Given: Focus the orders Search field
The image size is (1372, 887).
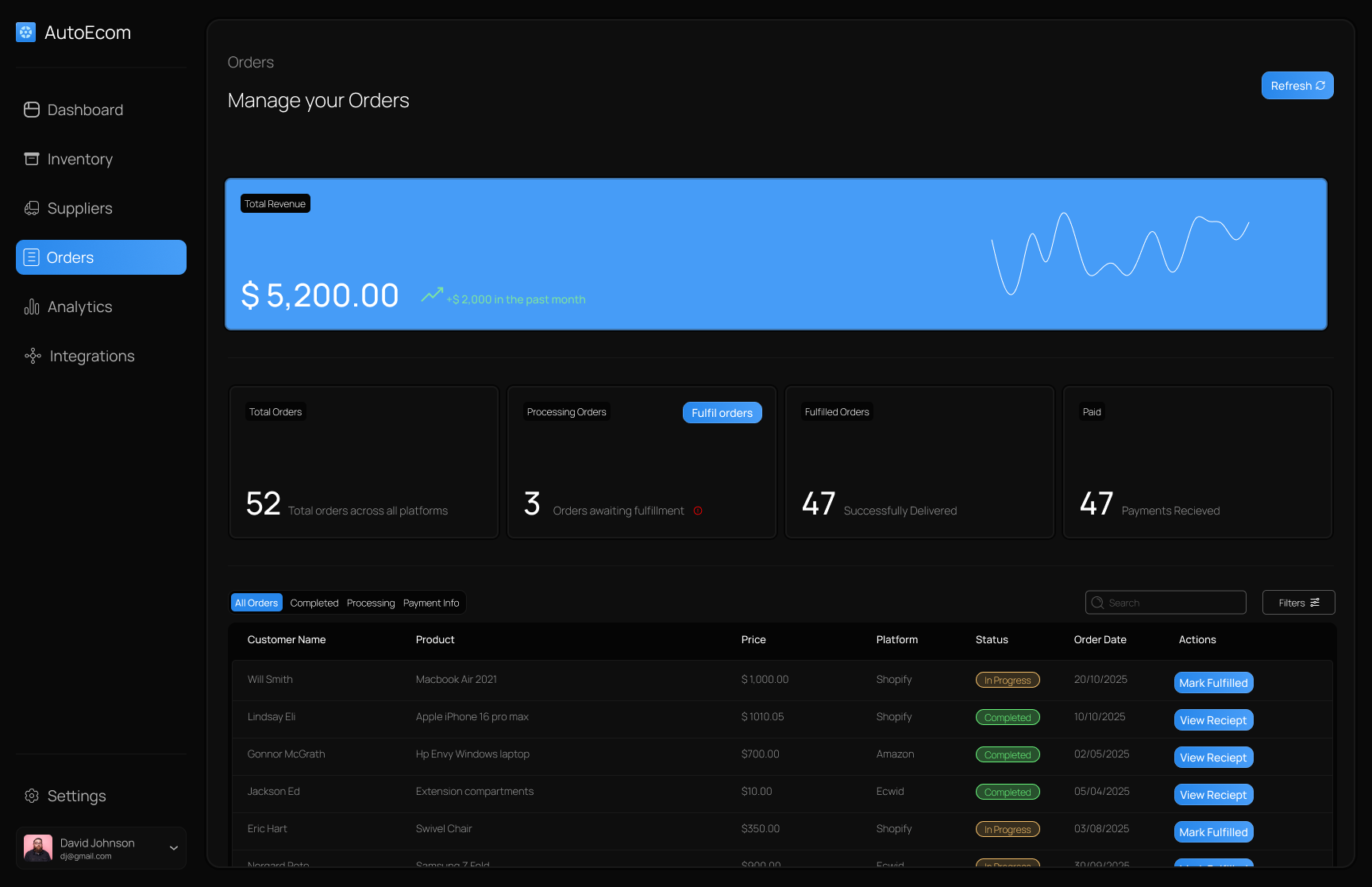Looking at the screenshot, I should 1166,603.
